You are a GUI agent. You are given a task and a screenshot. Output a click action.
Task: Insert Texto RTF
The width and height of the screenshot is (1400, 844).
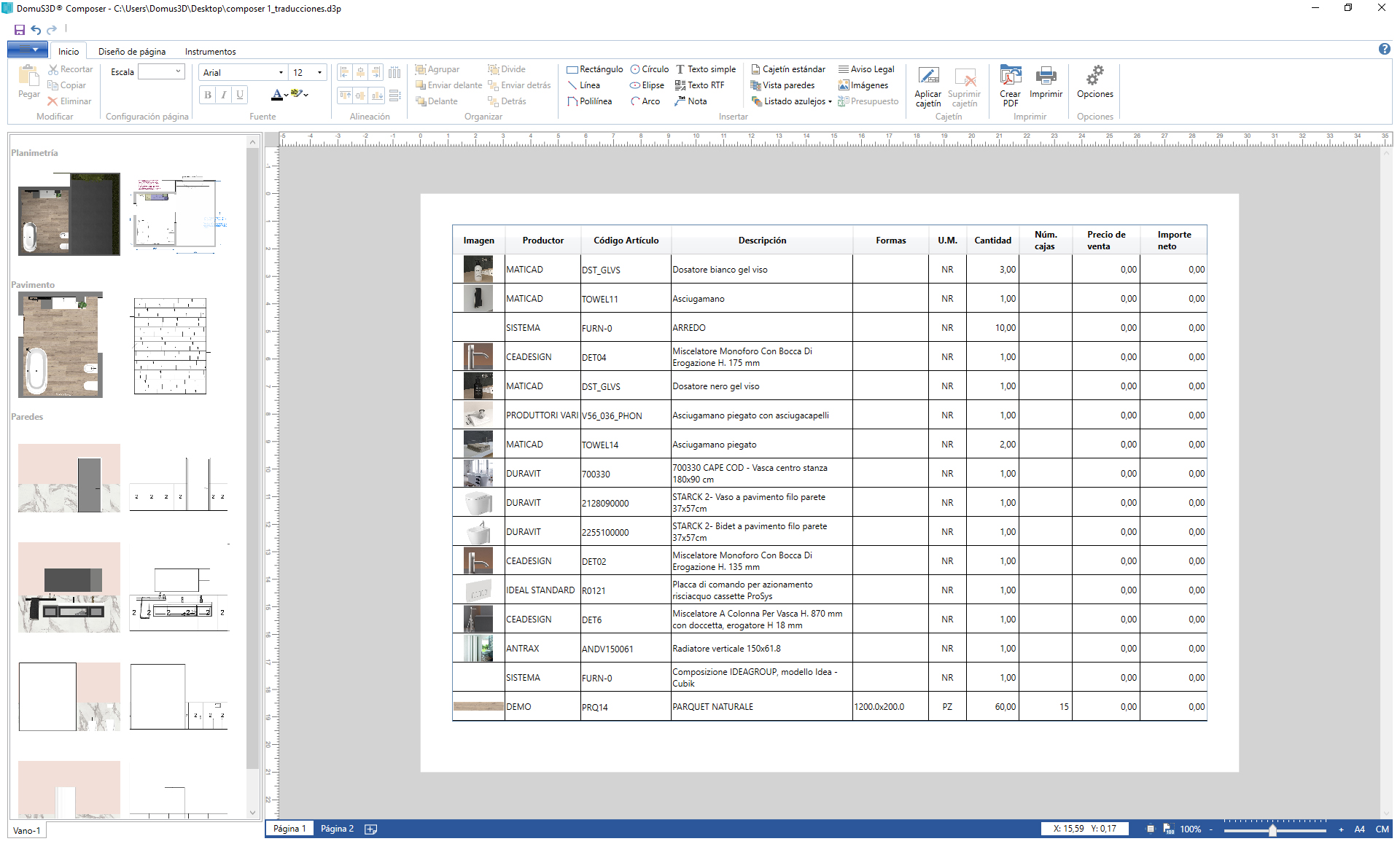(x=700, y=85)
